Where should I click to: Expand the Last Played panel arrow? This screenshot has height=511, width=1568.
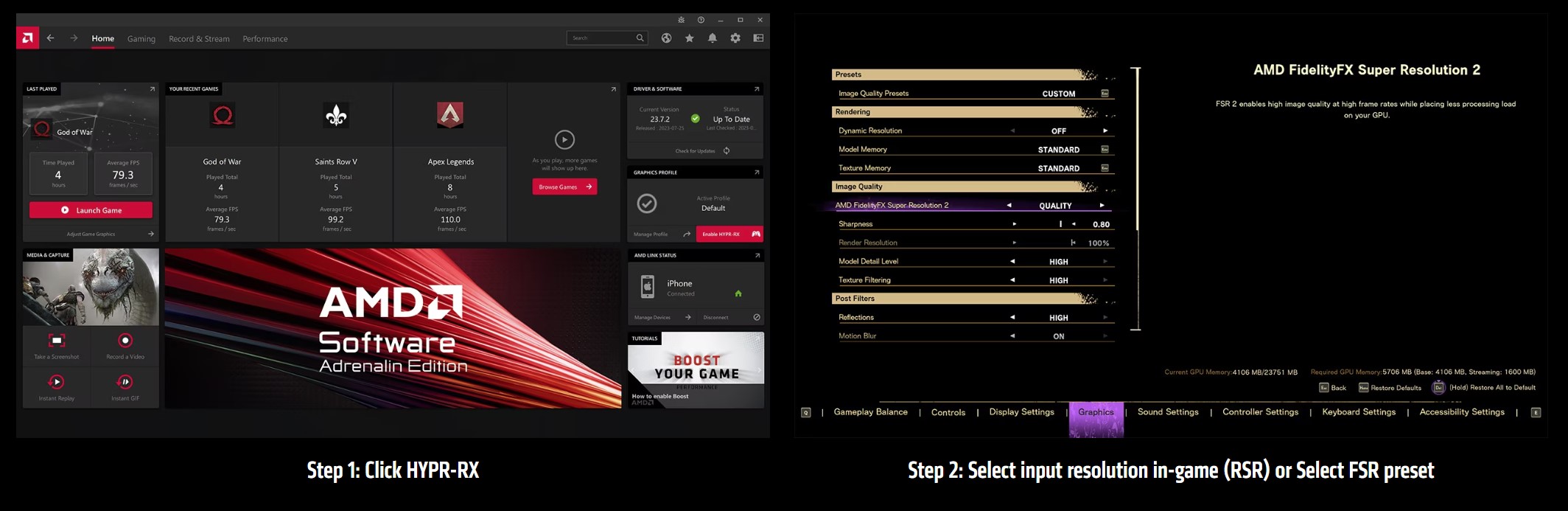click(x=153, y=89)
